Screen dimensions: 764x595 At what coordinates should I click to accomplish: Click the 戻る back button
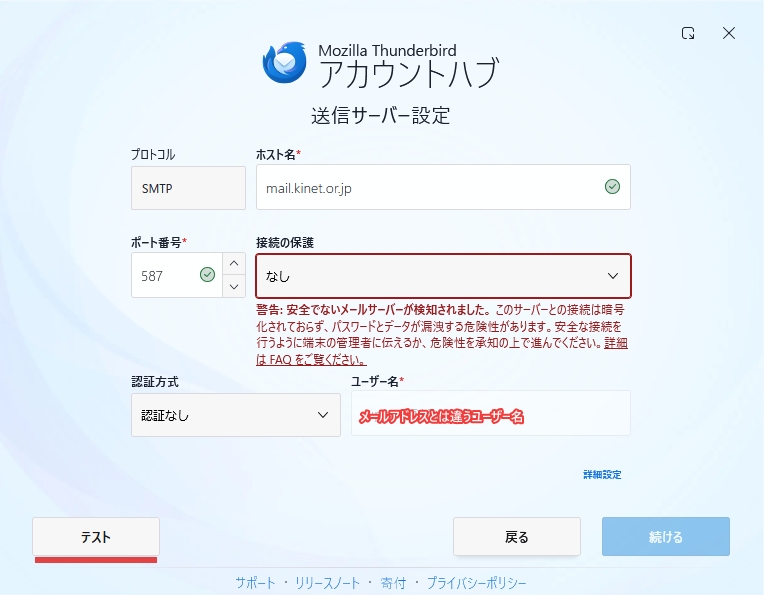pyautogui.click(x=517, y=537)
